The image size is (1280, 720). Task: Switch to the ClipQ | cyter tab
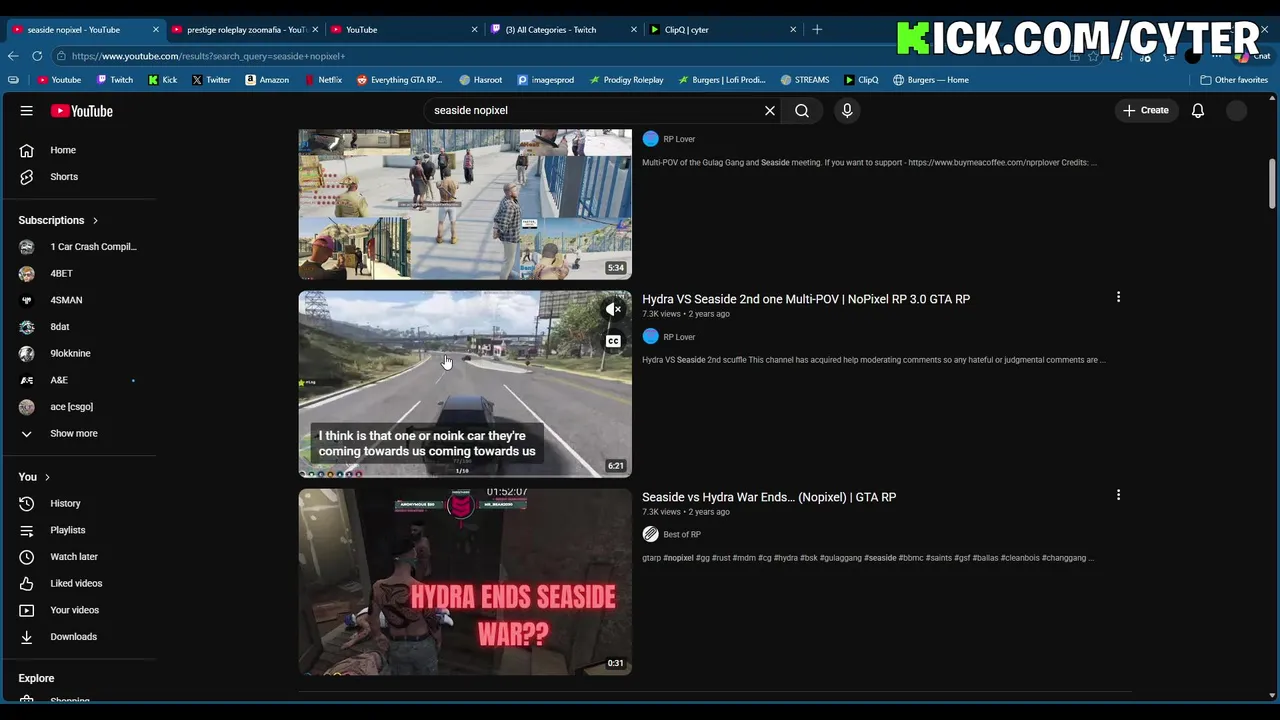click(x=720, y=29)
